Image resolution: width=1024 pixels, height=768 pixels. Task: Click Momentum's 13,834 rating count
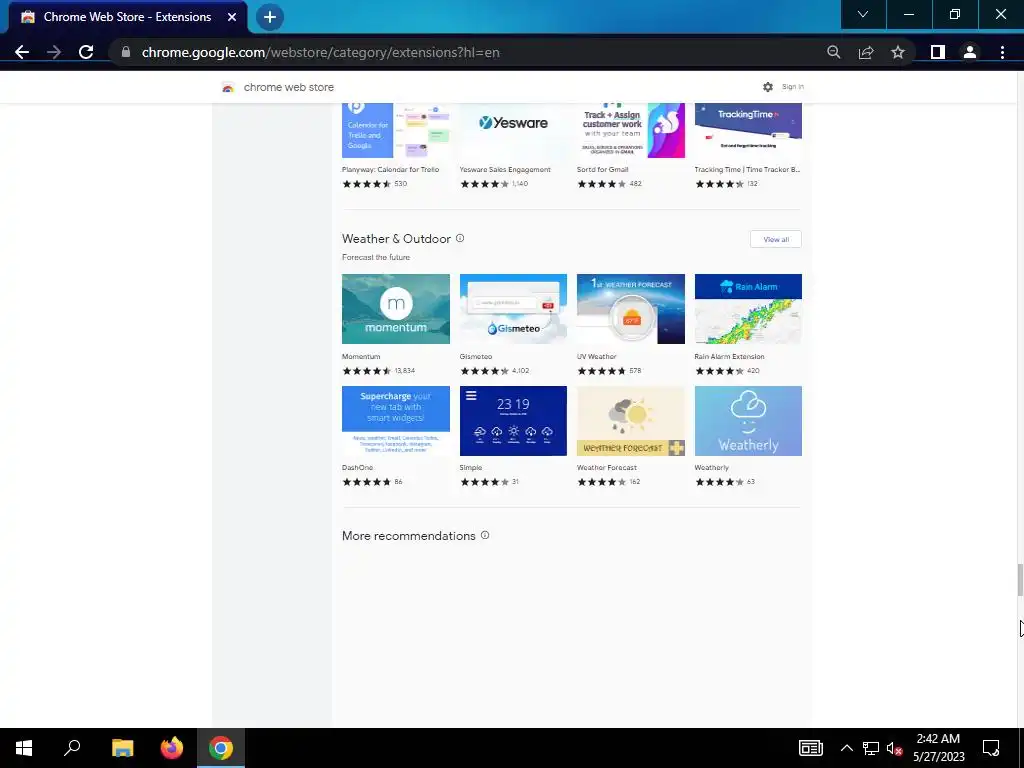pos(405,371)
